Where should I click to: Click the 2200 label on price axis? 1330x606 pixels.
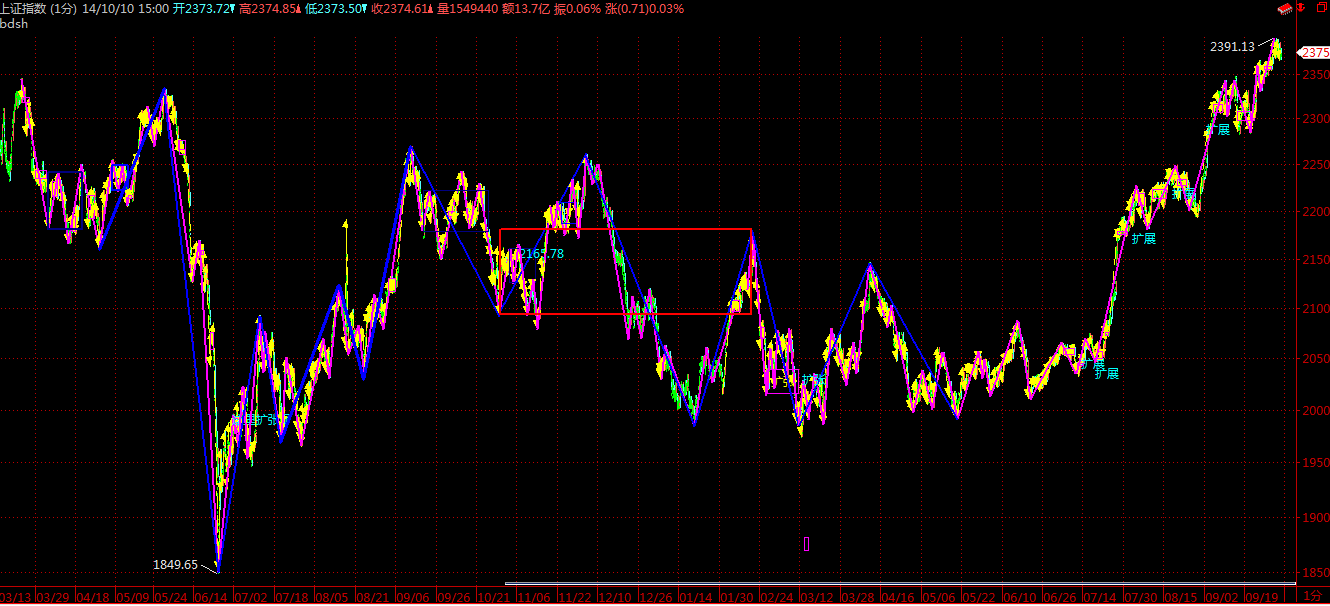tap(1312, 212)
